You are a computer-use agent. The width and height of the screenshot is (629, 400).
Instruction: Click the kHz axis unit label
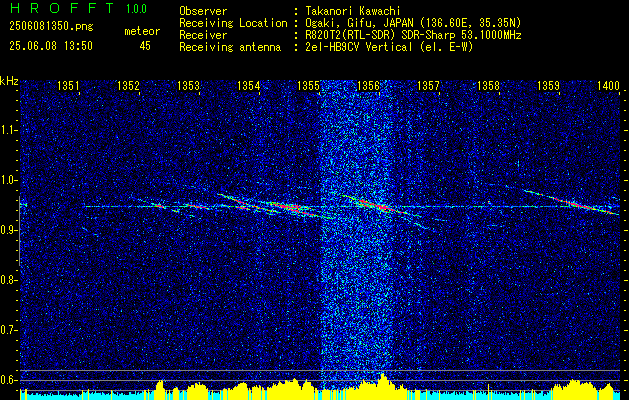coord(9,81)
